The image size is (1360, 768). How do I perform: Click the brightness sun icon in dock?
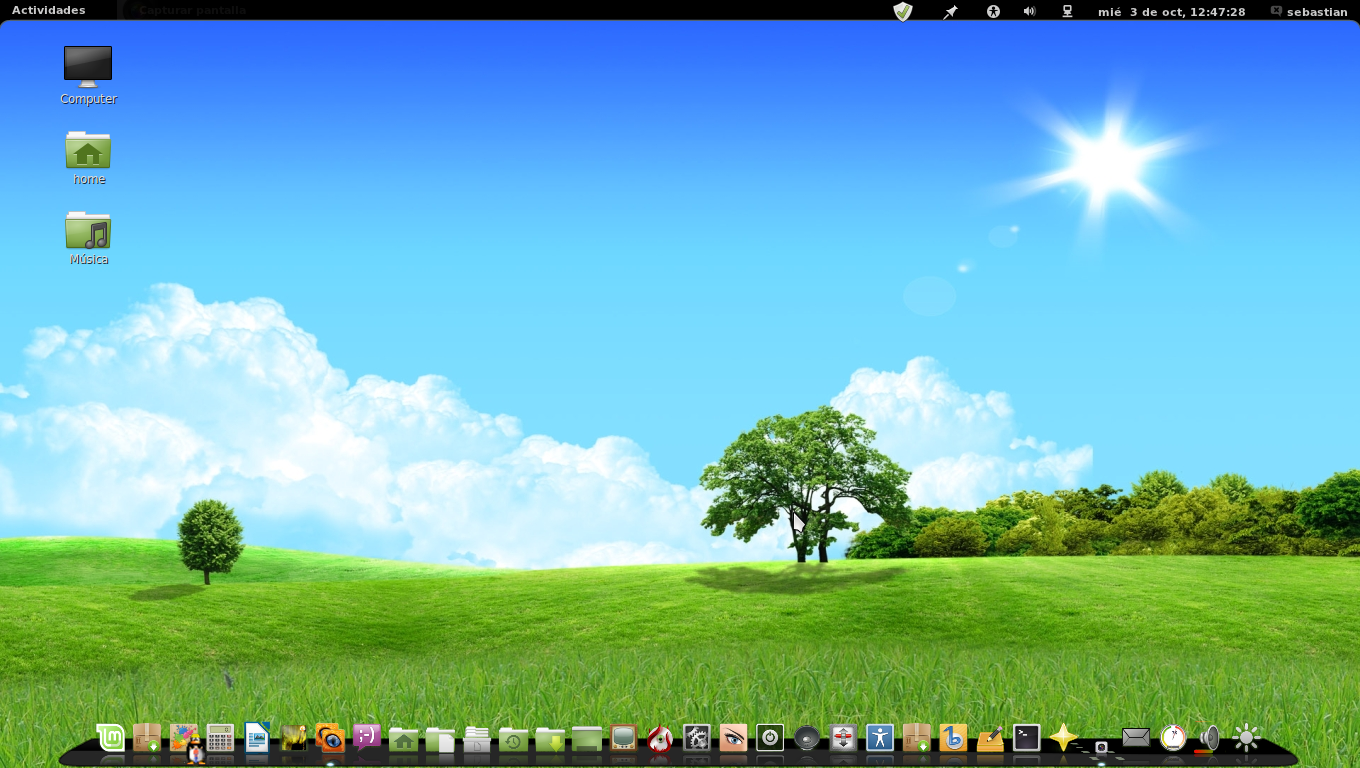[x=1246, y=738]
